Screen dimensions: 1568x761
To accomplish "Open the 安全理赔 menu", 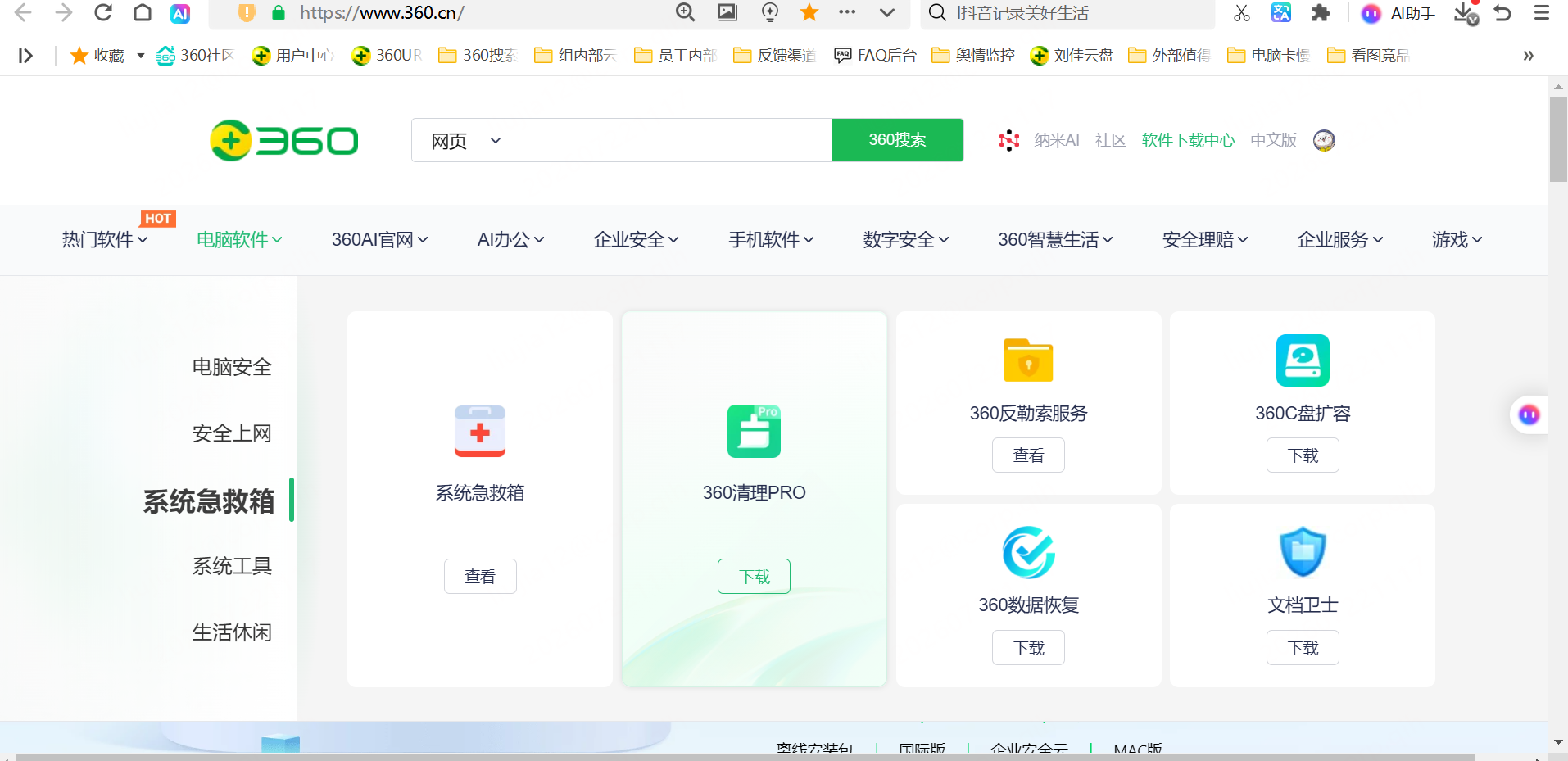I will click(x=1205, y=239).
